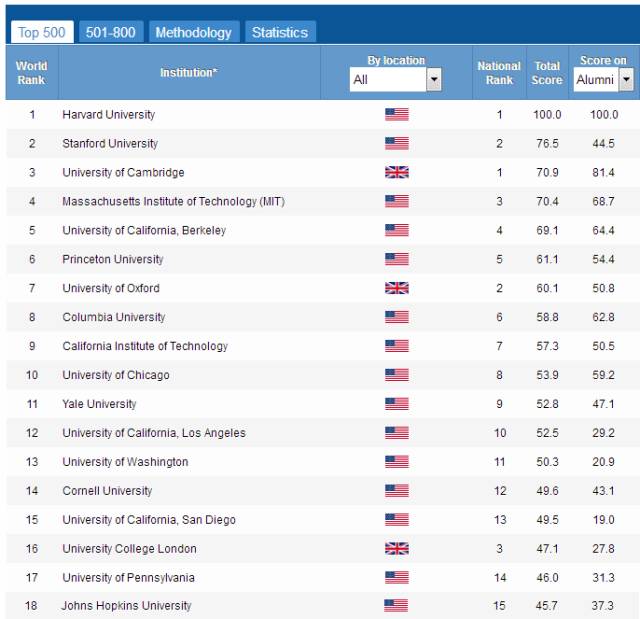The height and width of the screenshot is (619, 640).
Task: Select University of California, Los Angeles name
Action: tap(154, 433)
